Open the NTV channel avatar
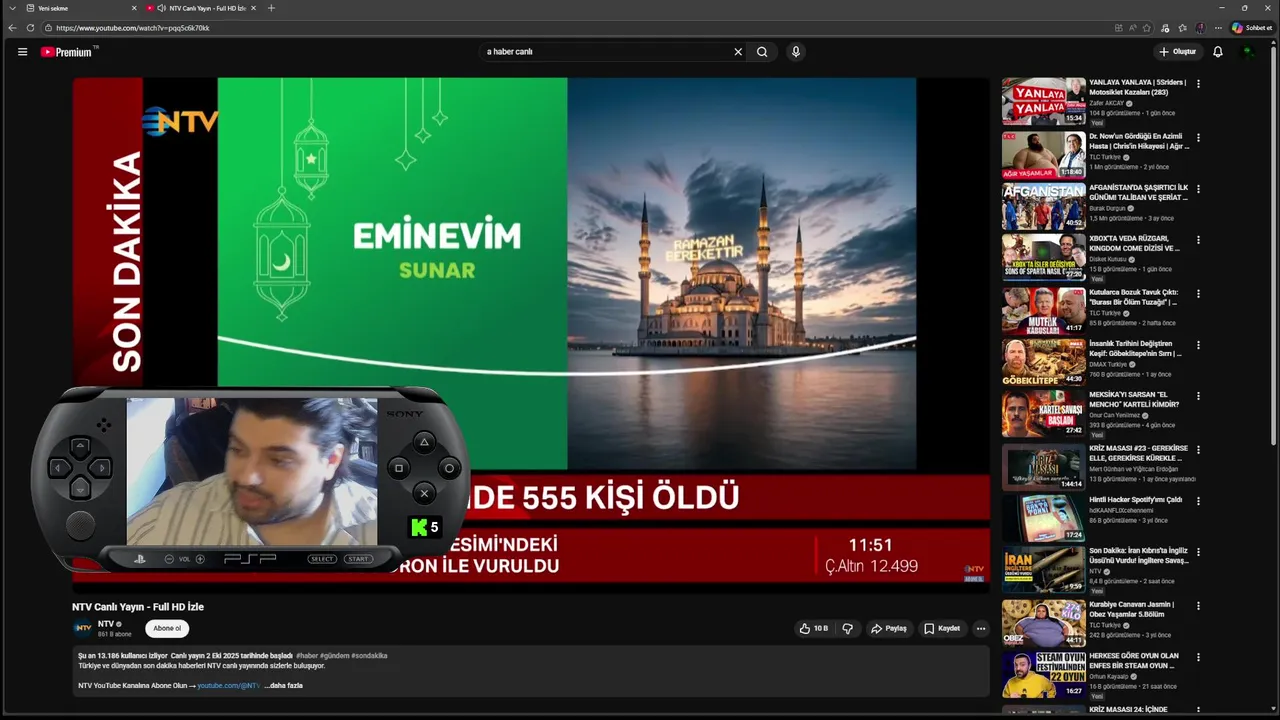 coord(82,628)
